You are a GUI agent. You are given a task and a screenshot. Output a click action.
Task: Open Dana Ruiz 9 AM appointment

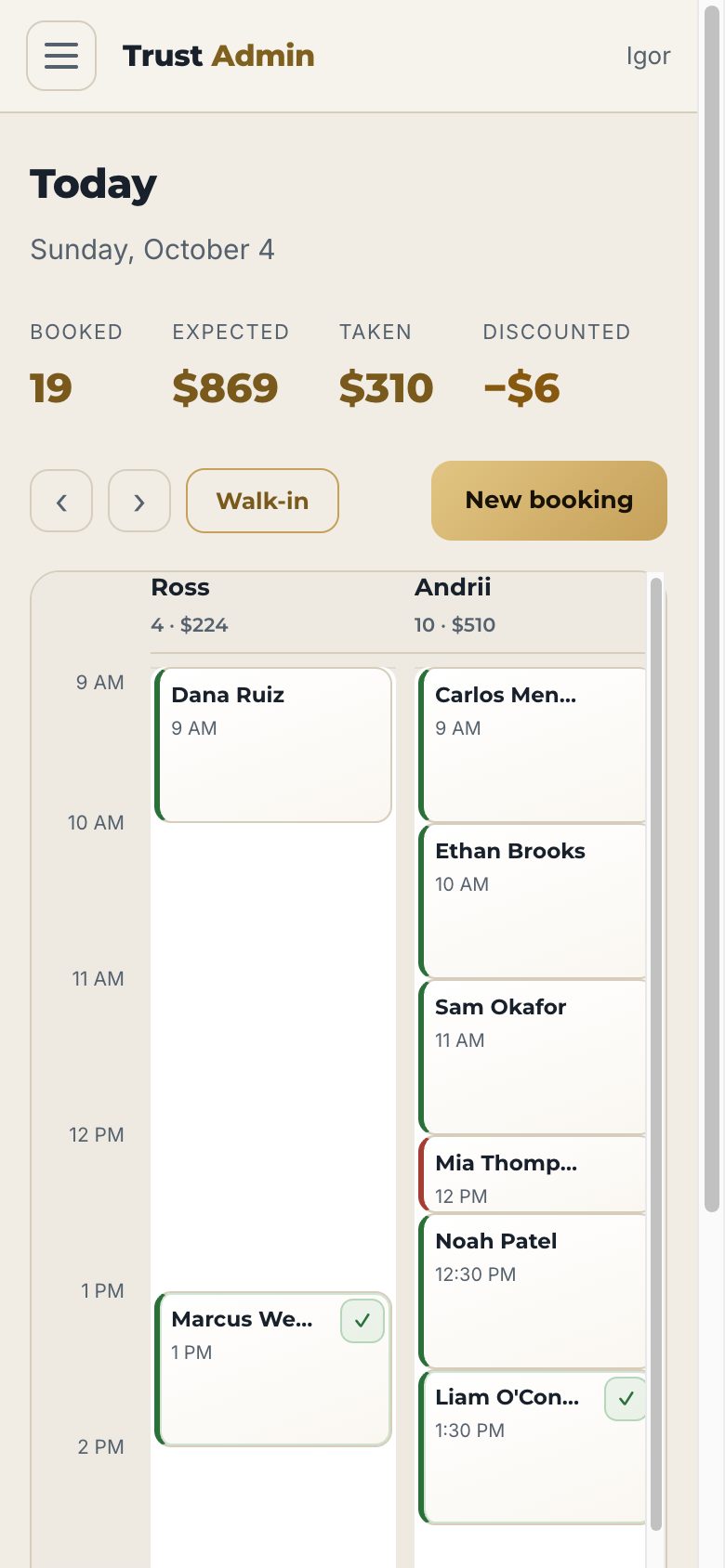(273, 745)
